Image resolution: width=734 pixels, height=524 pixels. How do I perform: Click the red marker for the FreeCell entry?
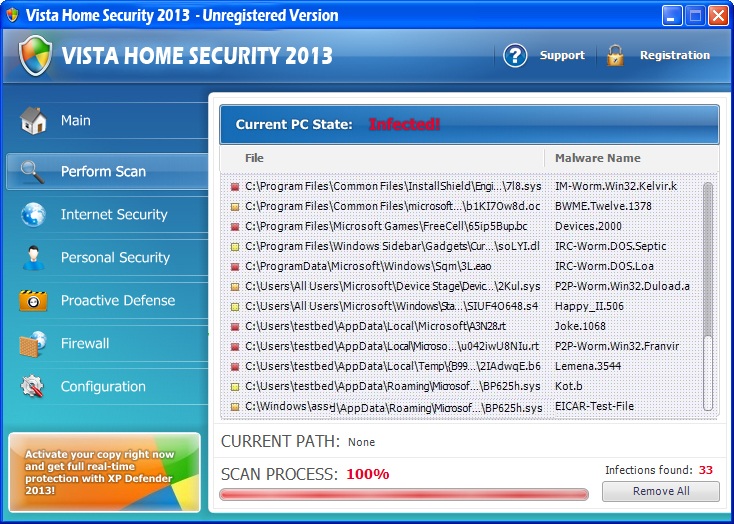(x=235, y=227)
